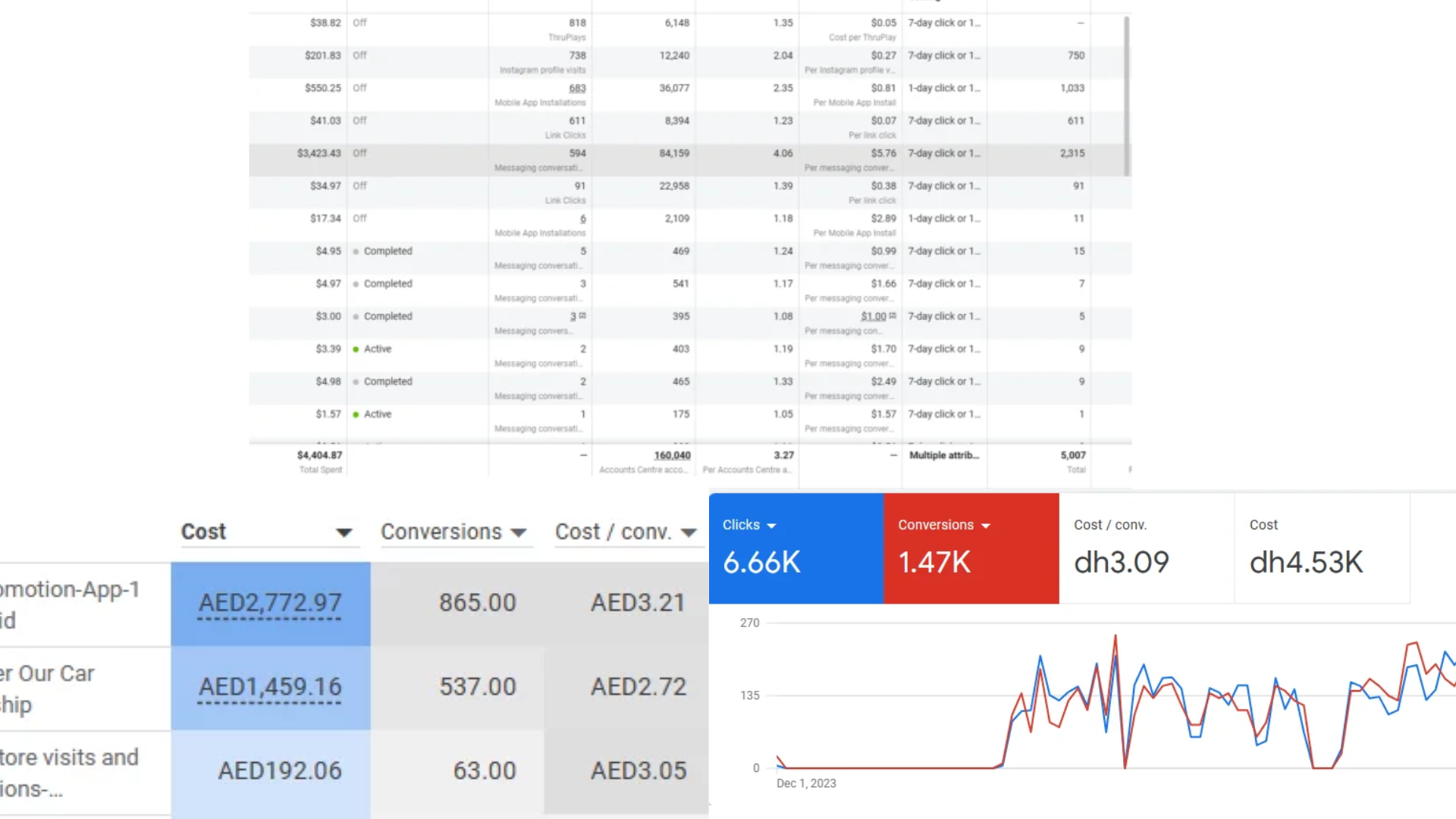The width and height of the screenshot is (1456, 819).
Task: Click the 818 ThruPlays result
Action: pyautogui.click(x=578, y=23)
